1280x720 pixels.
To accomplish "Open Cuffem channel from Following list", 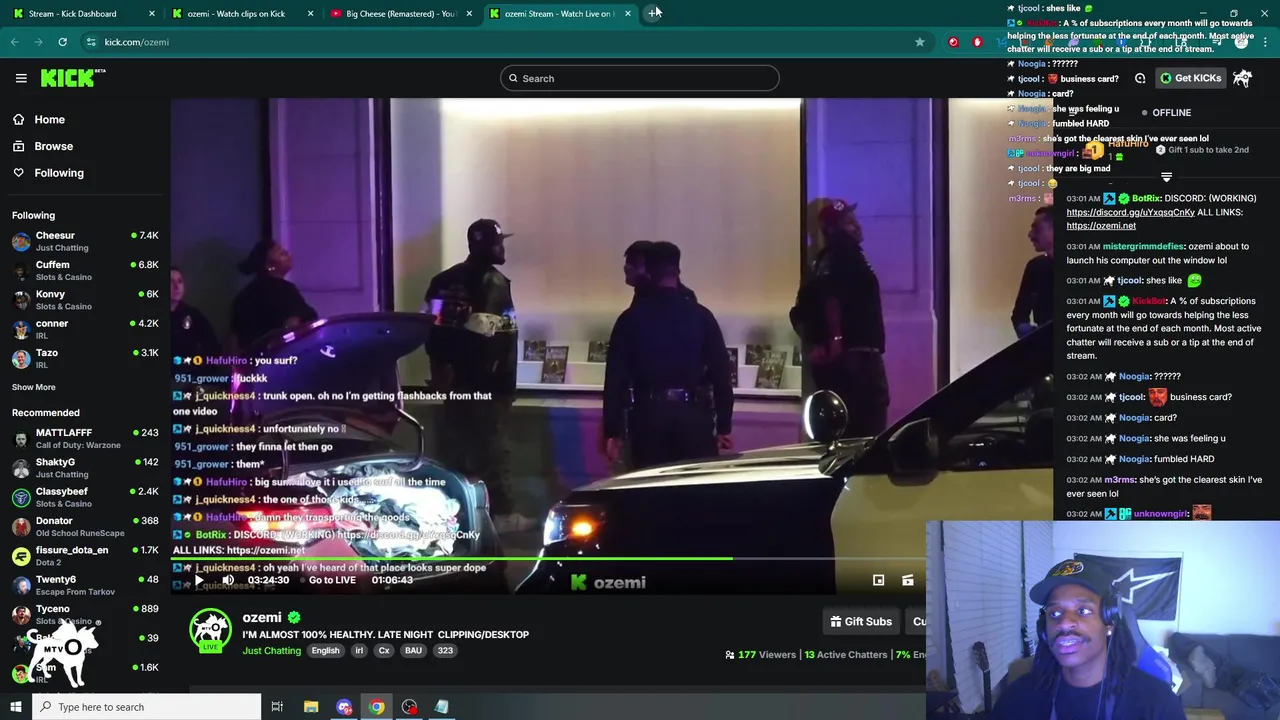I will [85, 270].
